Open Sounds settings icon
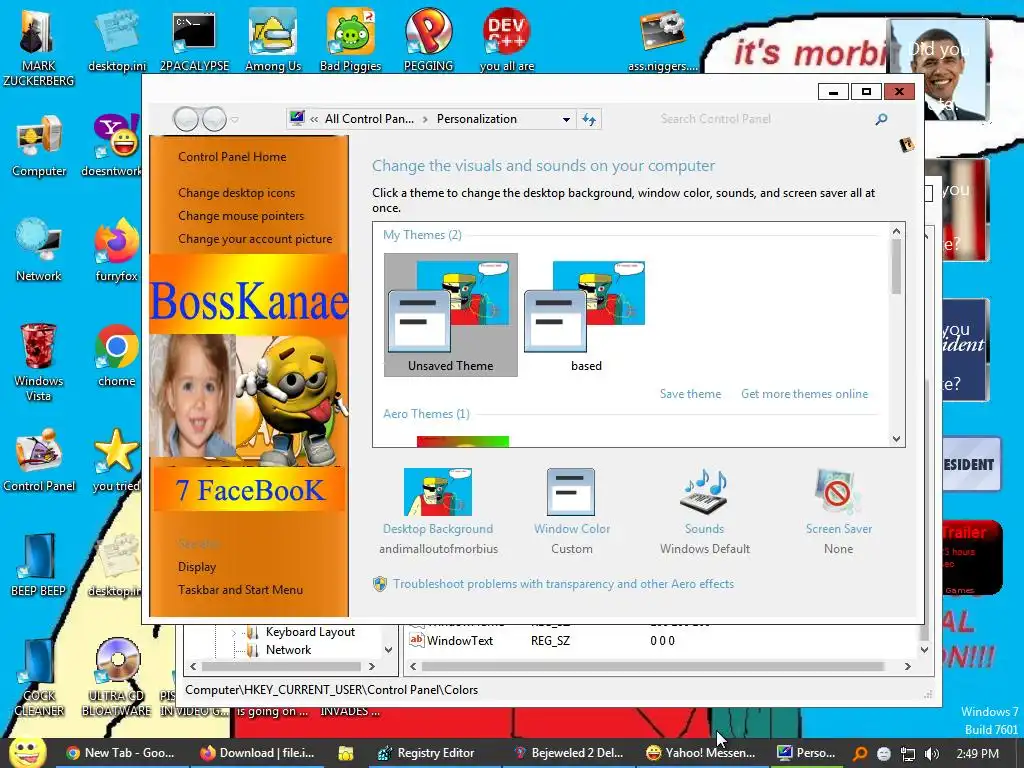1024x768 pixels. coord(704,492)
